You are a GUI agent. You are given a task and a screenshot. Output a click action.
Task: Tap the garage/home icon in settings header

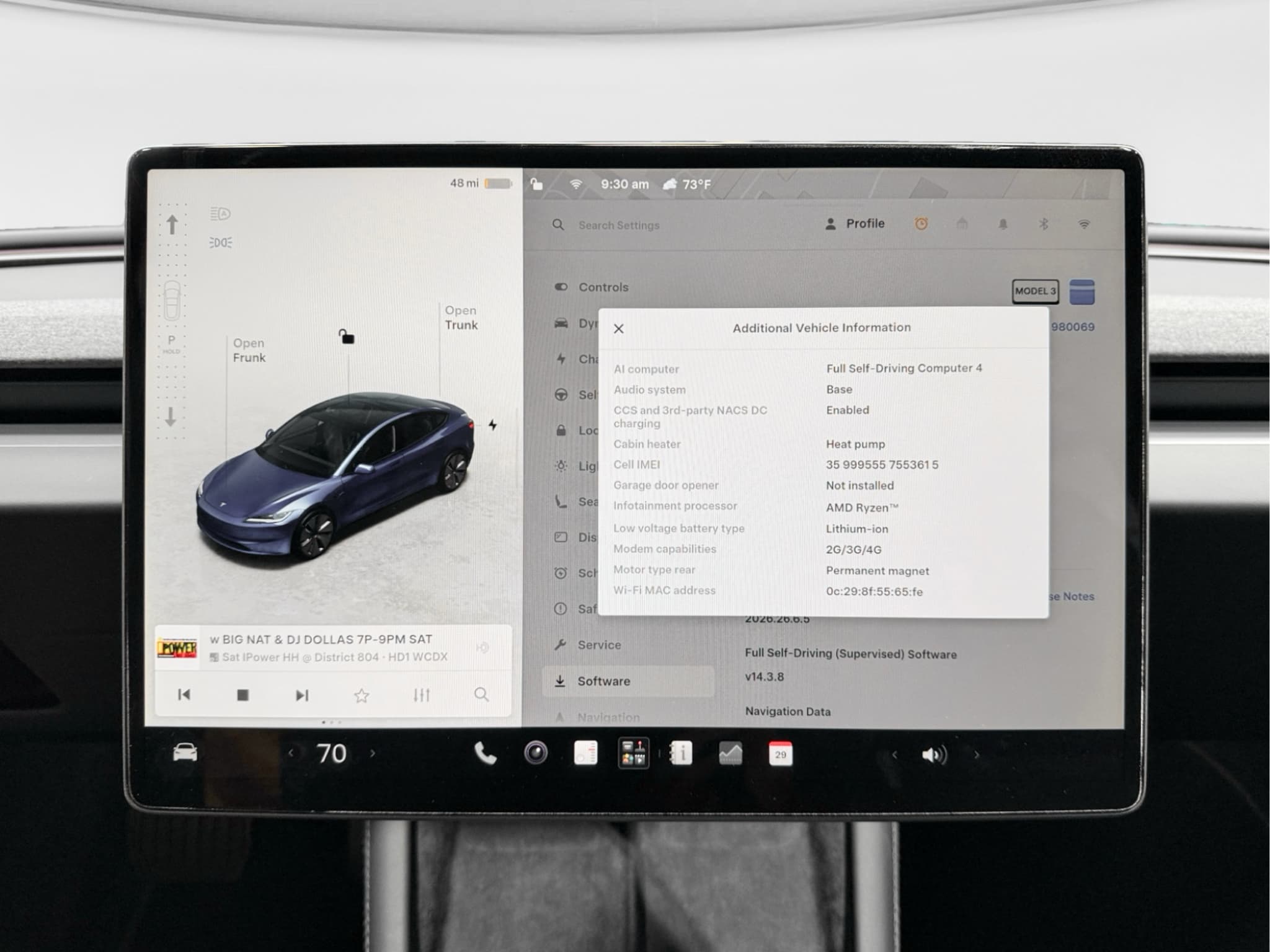click(x=962, y=224)
